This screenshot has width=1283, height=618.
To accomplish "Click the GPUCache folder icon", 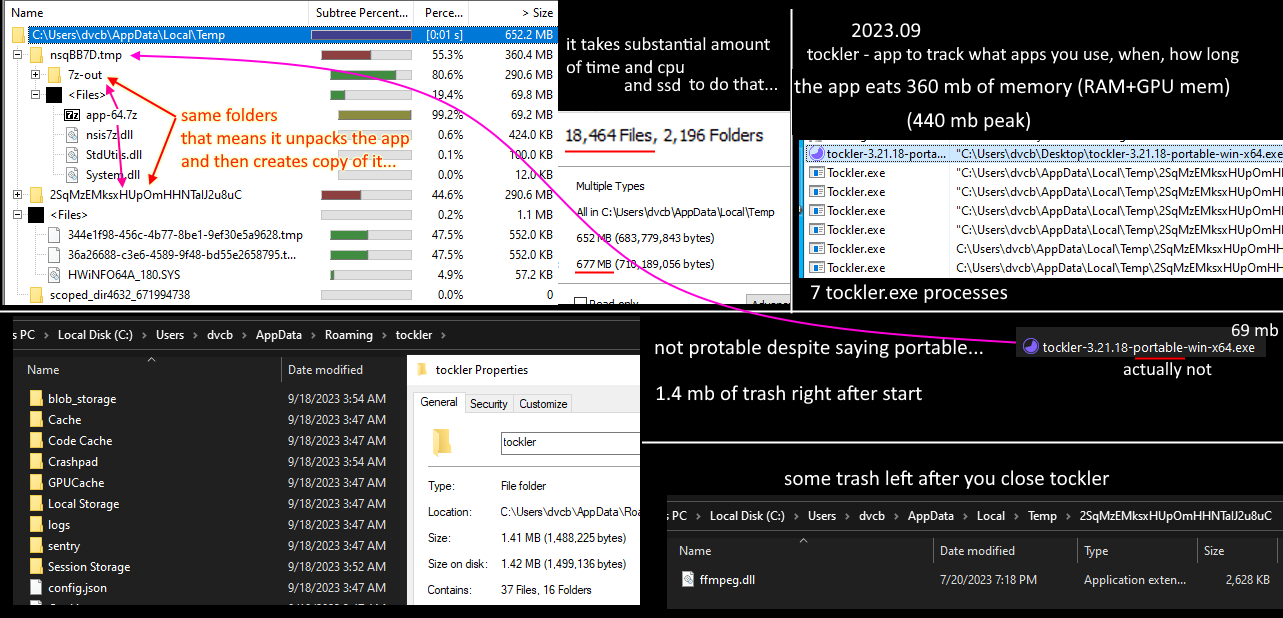I will [37, 483].
